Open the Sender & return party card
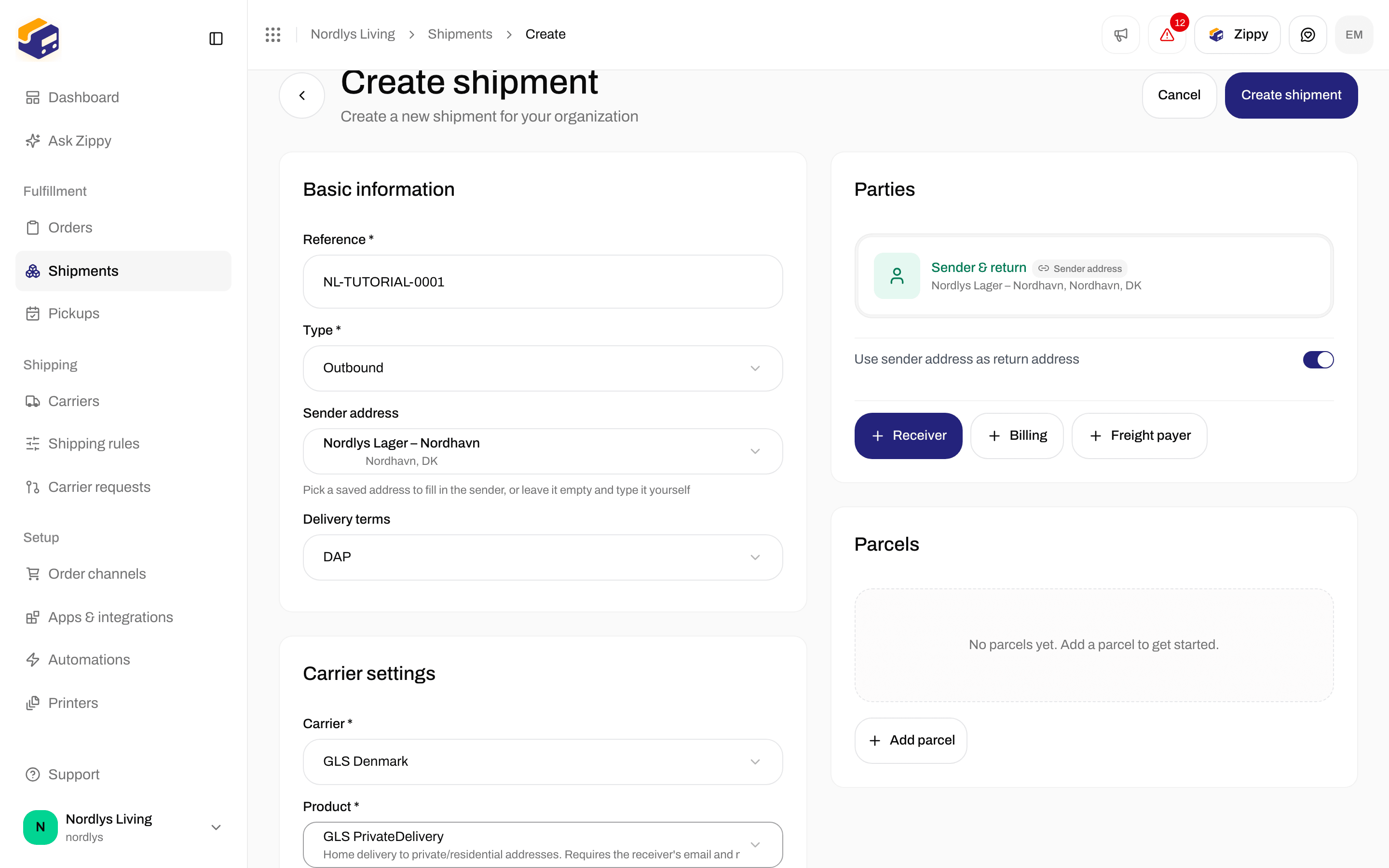 coord(1093,275)
